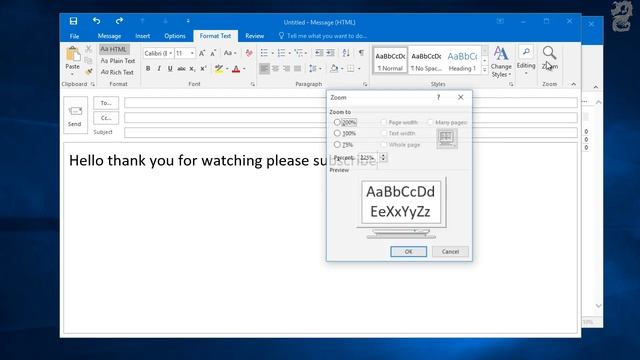Click the Subject input field
Screen dimensions: 640x360
[351, 133]
